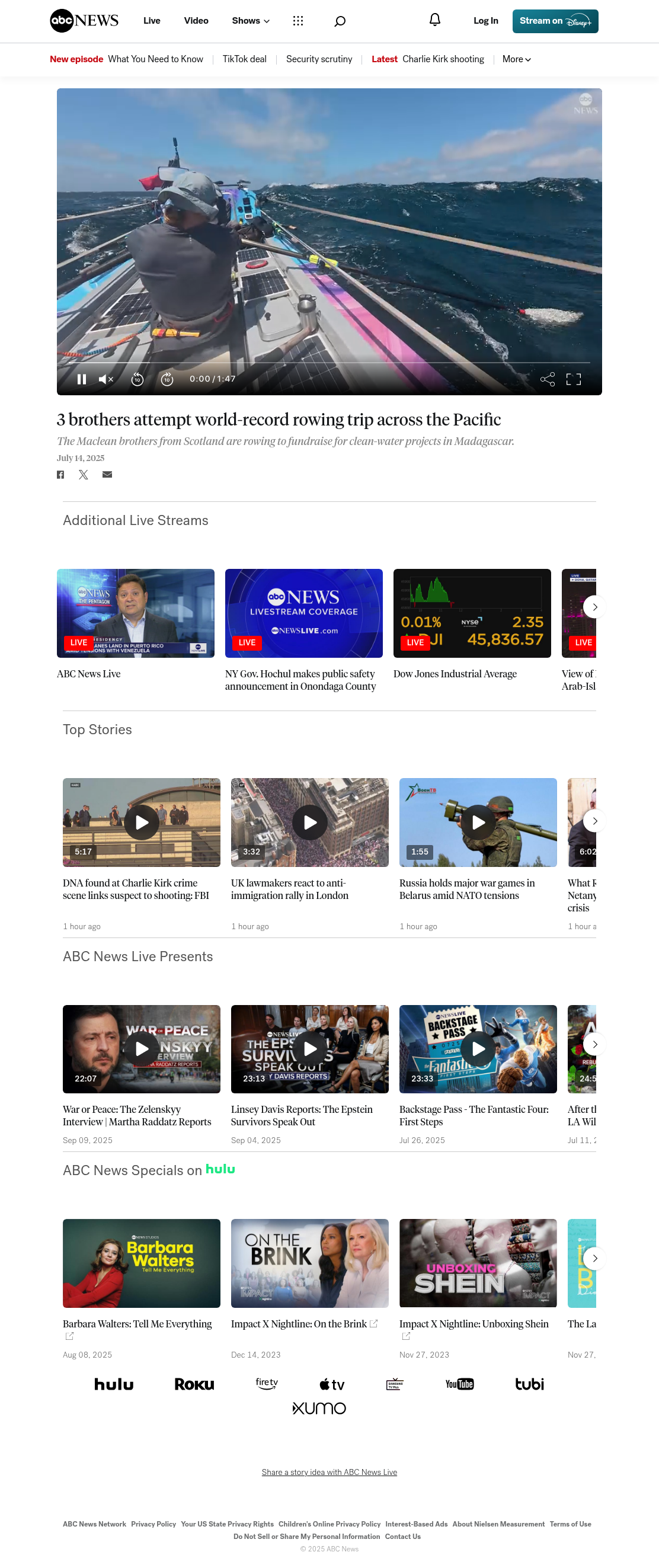
Task: Unmute the video player volume
Action: tap(106, 379)
